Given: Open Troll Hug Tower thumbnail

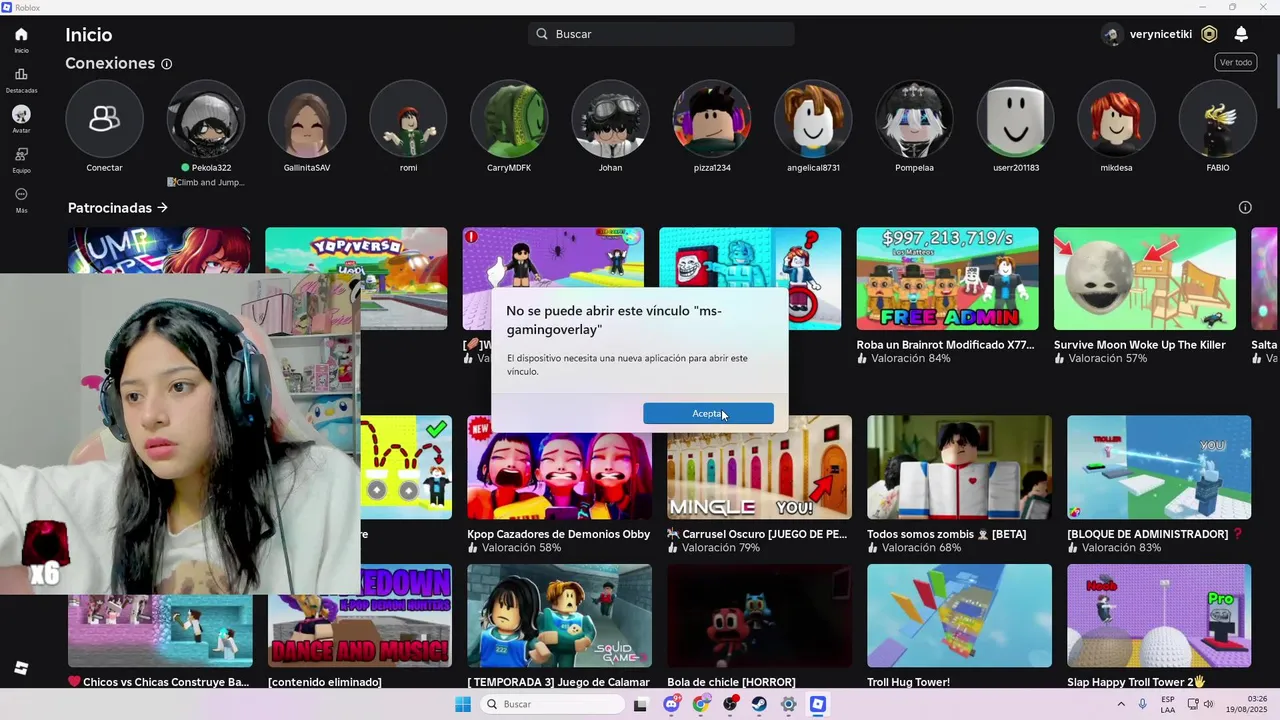Looking at the screenshot, I should coord(959,616).
